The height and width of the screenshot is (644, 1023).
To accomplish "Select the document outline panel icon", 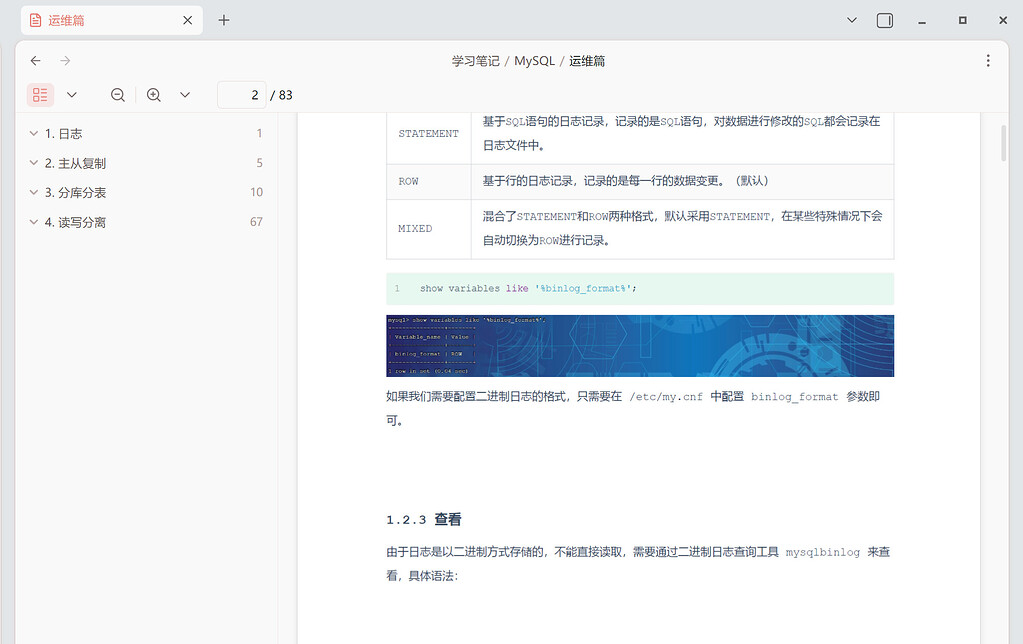I will click(40, 94).
